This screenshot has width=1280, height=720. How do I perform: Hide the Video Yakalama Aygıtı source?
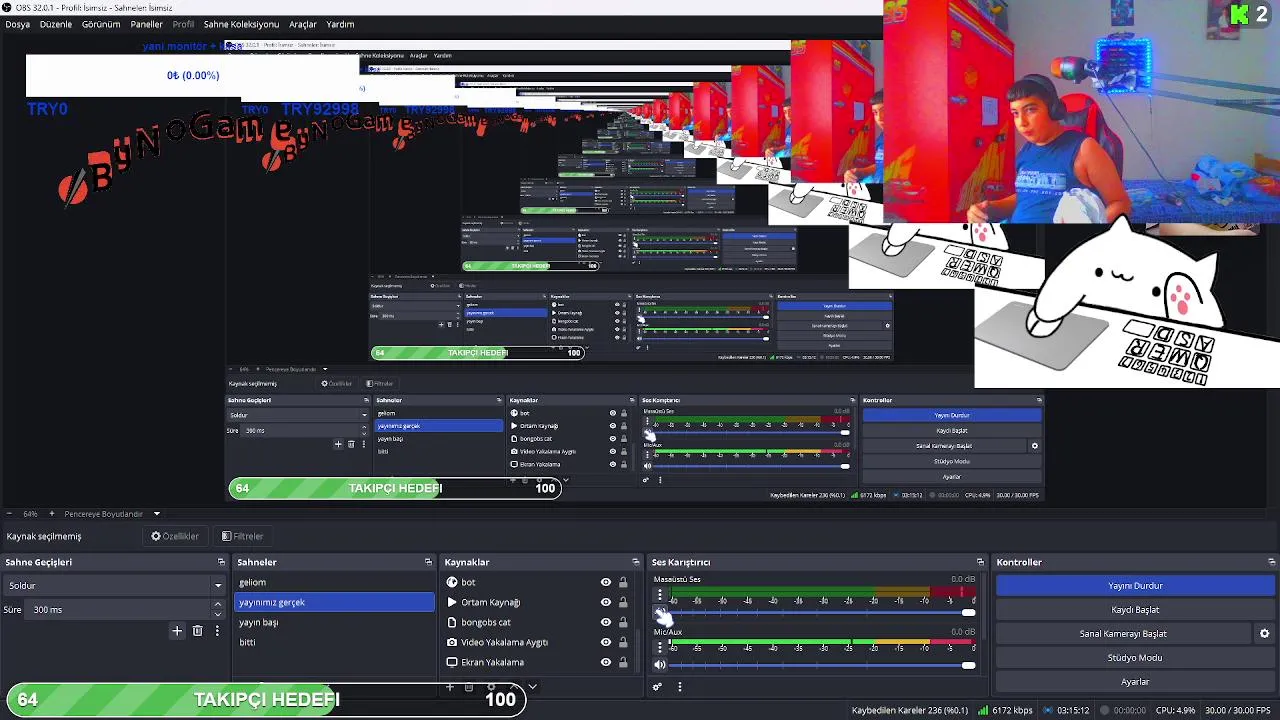pos(605,642)
